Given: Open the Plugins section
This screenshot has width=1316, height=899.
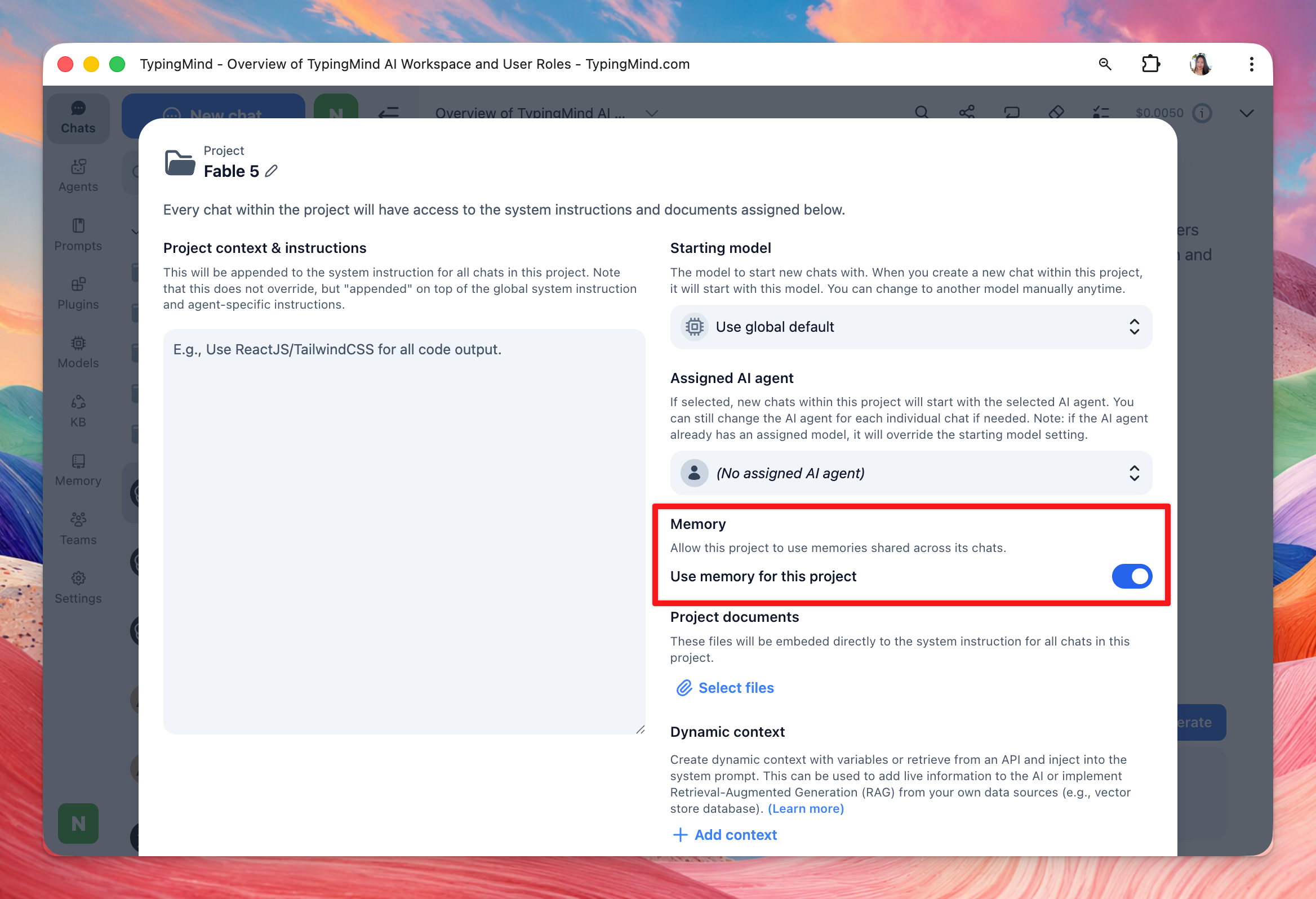Looking at the screenshot, I should point(78,294).
